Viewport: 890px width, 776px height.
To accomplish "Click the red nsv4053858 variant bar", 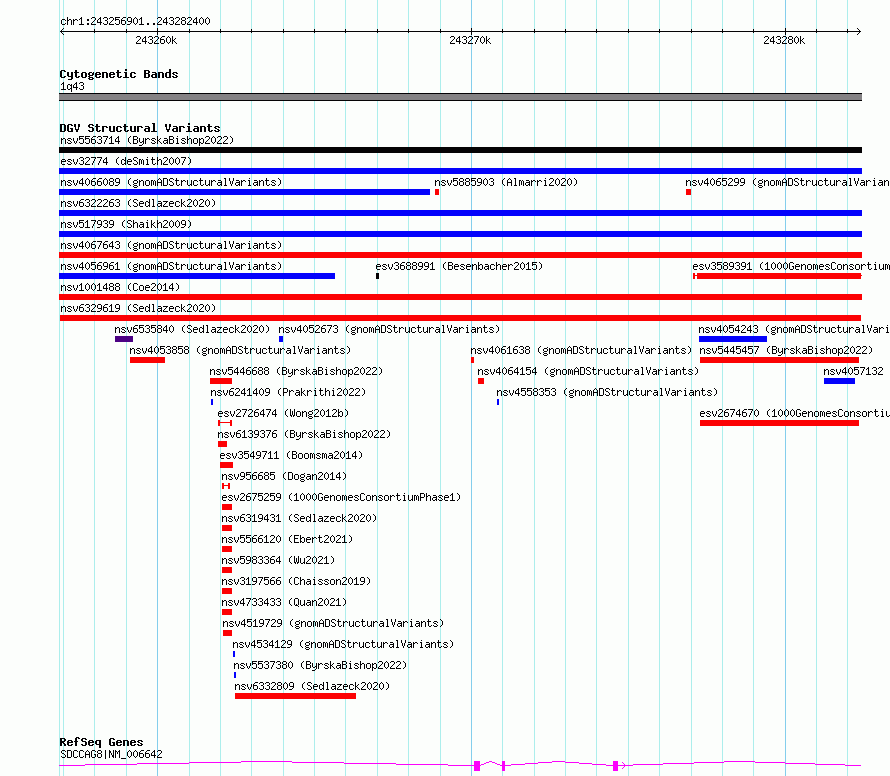I will click(x=148, y=360).
